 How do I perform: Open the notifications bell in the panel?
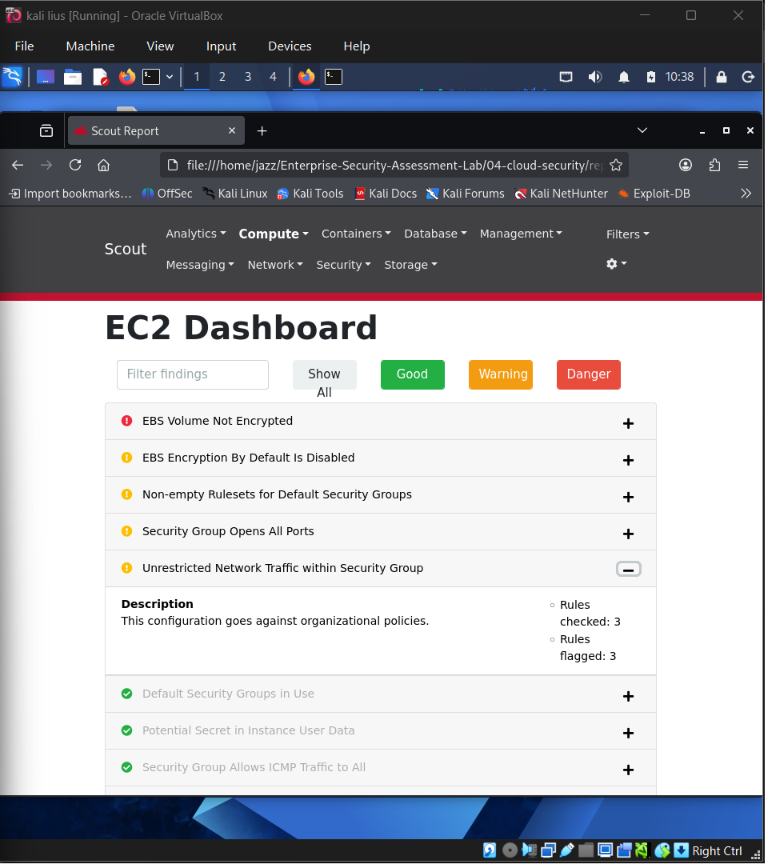623,77
